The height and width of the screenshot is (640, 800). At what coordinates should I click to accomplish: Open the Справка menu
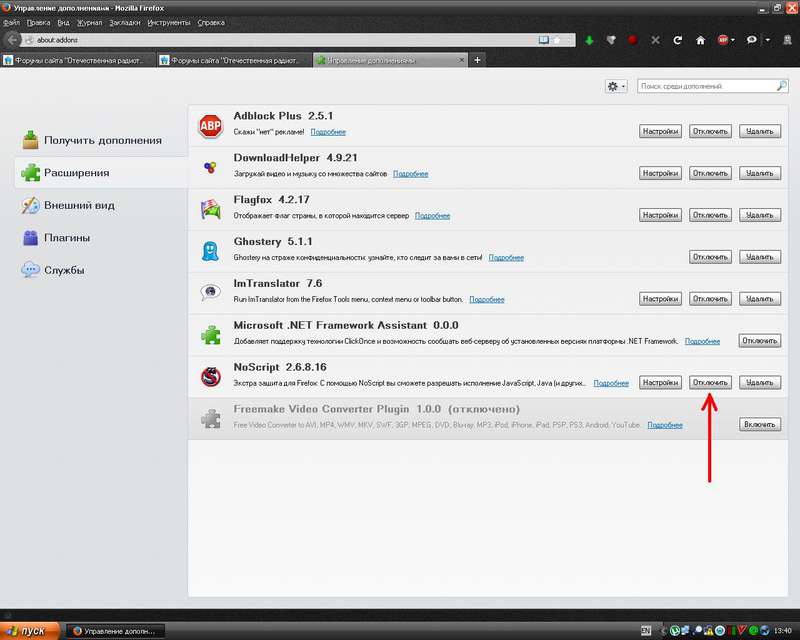[x=211, y=22]
